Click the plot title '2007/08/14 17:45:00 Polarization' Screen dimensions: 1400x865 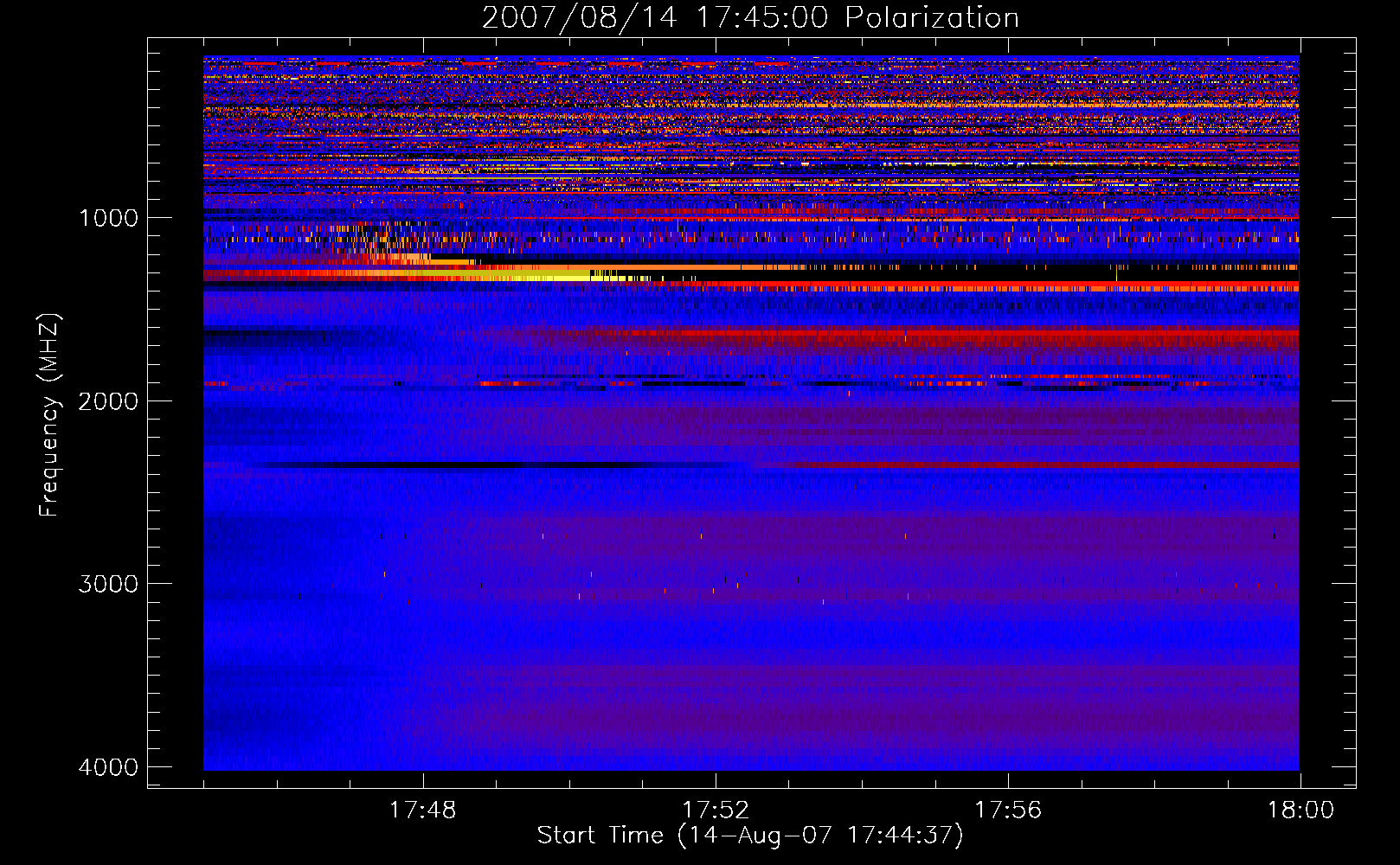(750, 18)
